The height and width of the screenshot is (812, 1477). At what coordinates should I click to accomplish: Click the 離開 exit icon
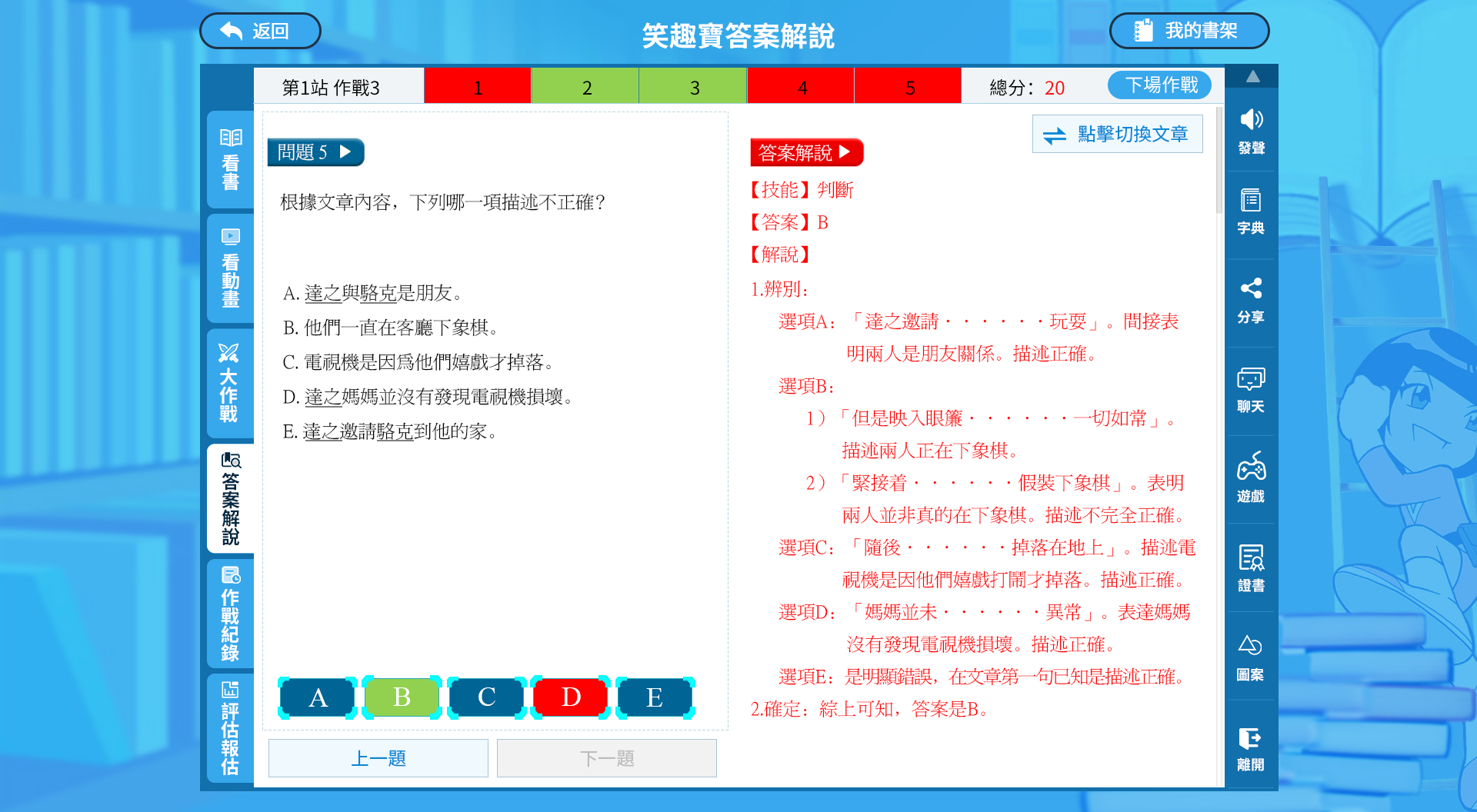point(1251,747)
